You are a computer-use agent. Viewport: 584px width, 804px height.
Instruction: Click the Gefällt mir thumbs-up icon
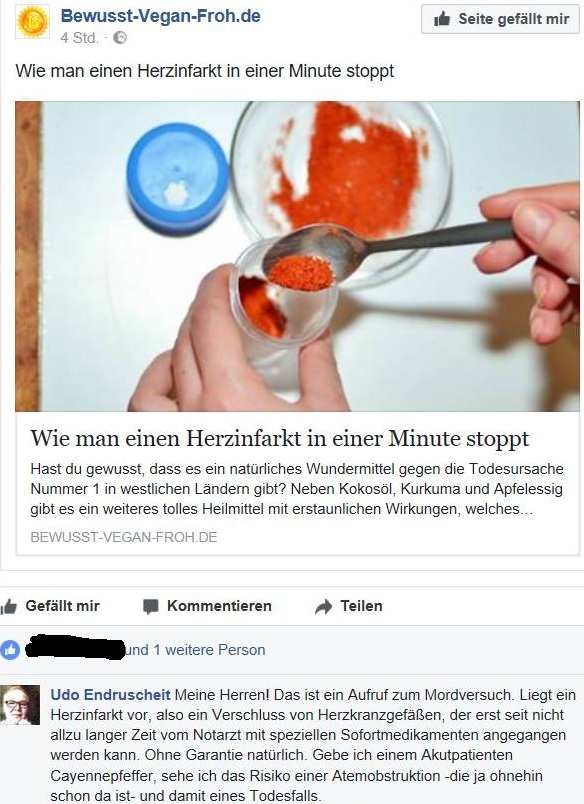click(9, 607)
